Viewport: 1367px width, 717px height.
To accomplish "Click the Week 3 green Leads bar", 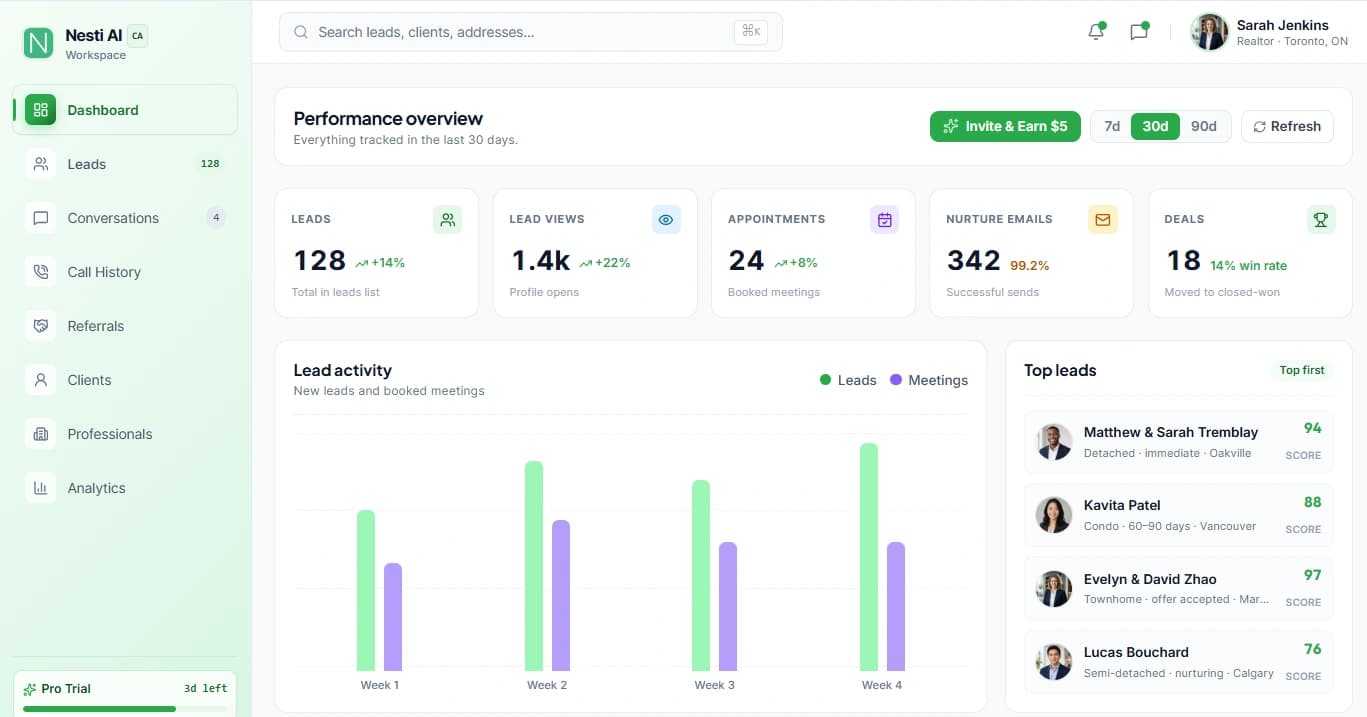I will (701, 575).
